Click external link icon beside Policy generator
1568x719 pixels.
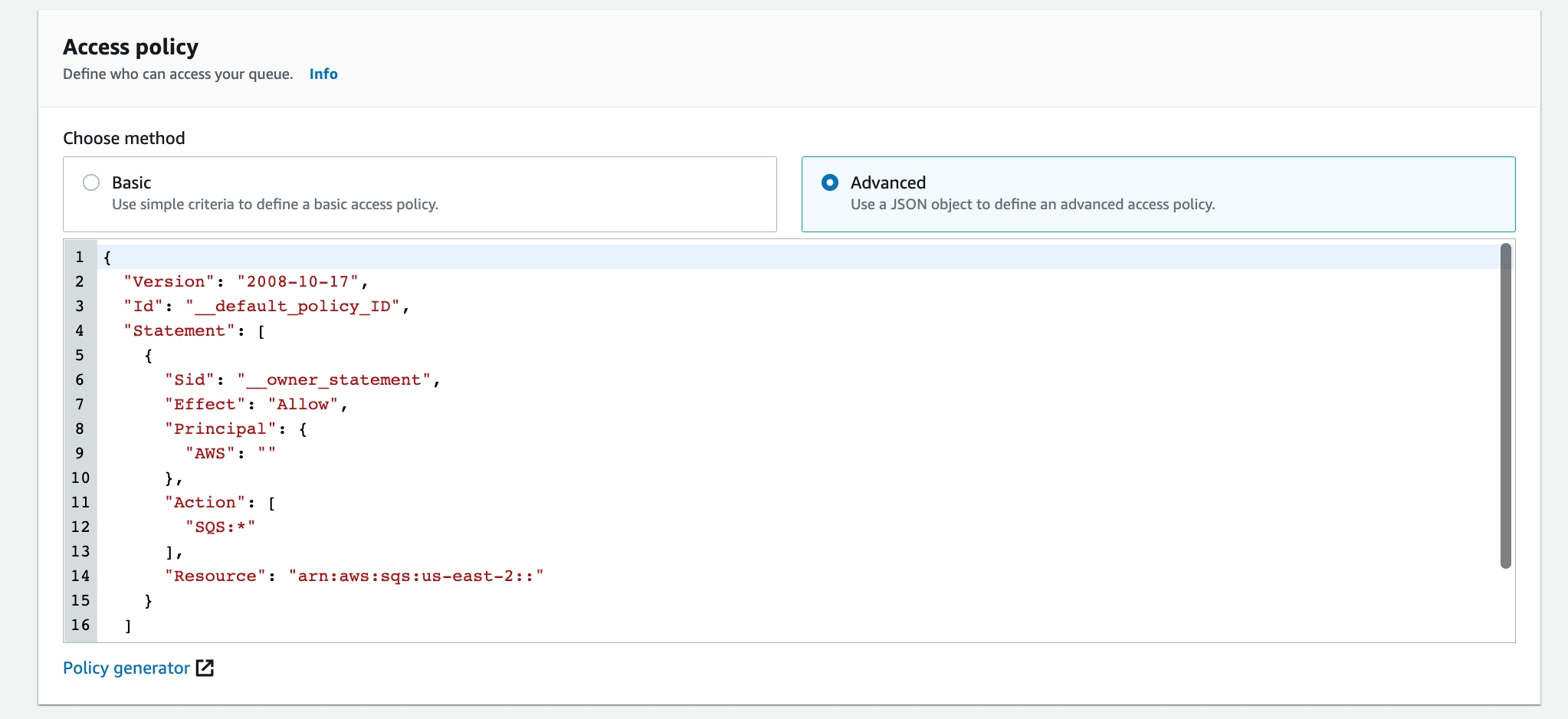click(x=205, y=668)
